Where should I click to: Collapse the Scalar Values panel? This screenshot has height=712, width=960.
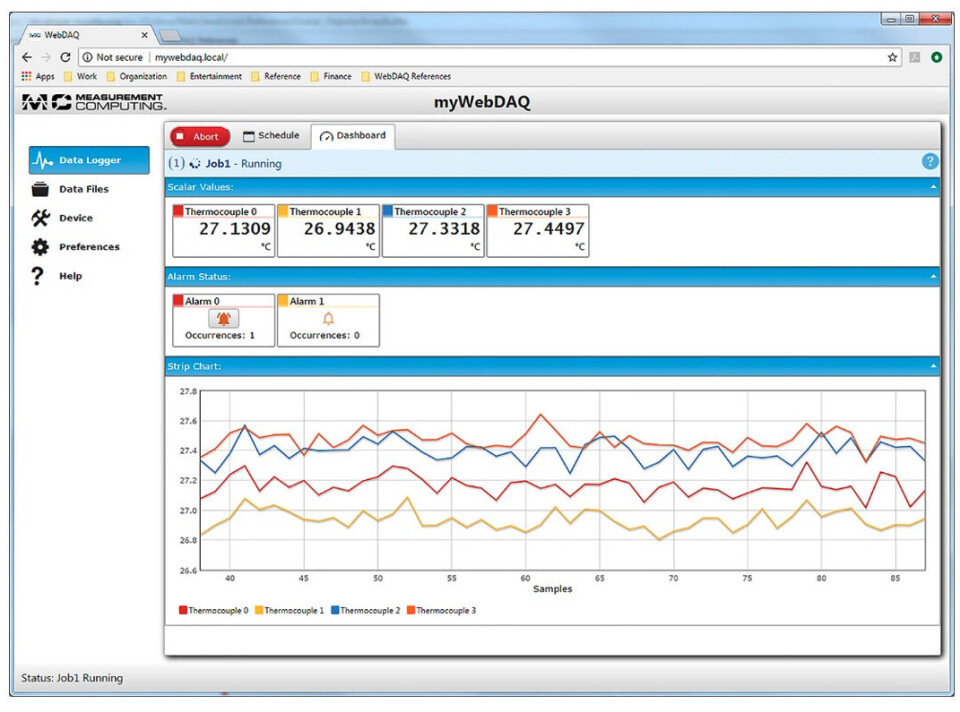pos(932,187)
